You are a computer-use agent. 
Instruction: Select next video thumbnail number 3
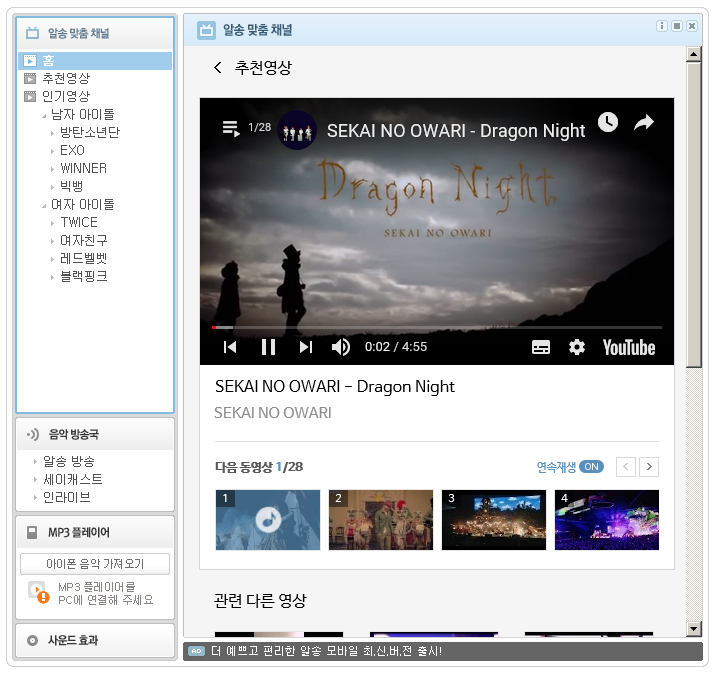[494, 520]
